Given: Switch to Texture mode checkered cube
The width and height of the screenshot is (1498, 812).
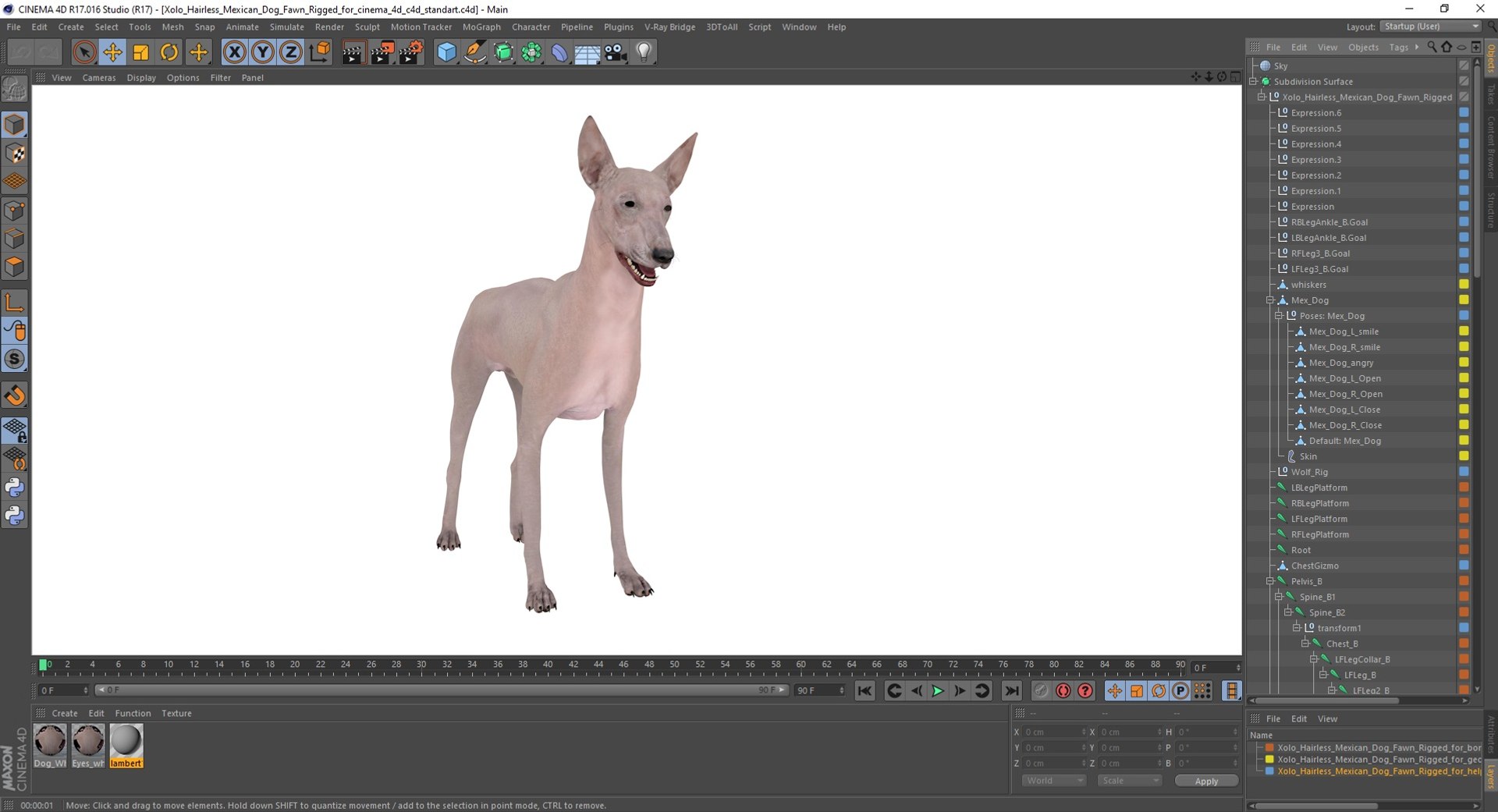Looking at the screenshot, I should [x=15, y=153].
